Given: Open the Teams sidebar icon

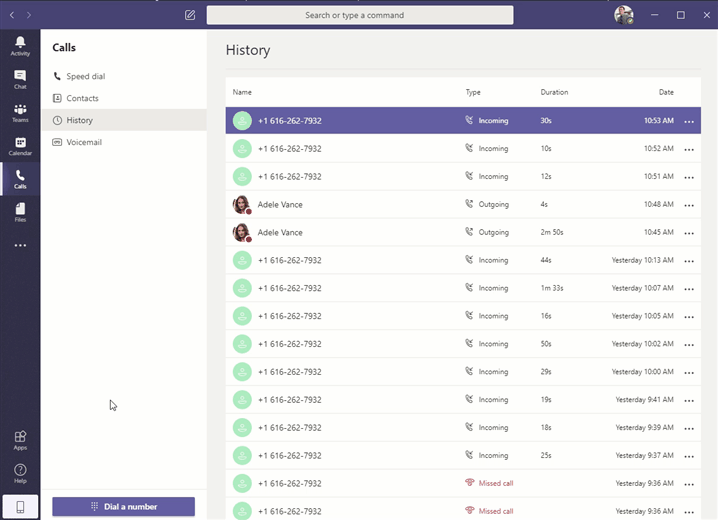Looking at the screenshot, I should tap(20, 113).
